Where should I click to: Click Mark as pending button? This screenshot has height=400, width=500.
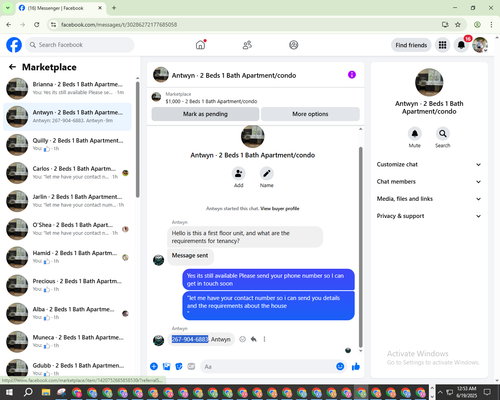tap(205, 114)
